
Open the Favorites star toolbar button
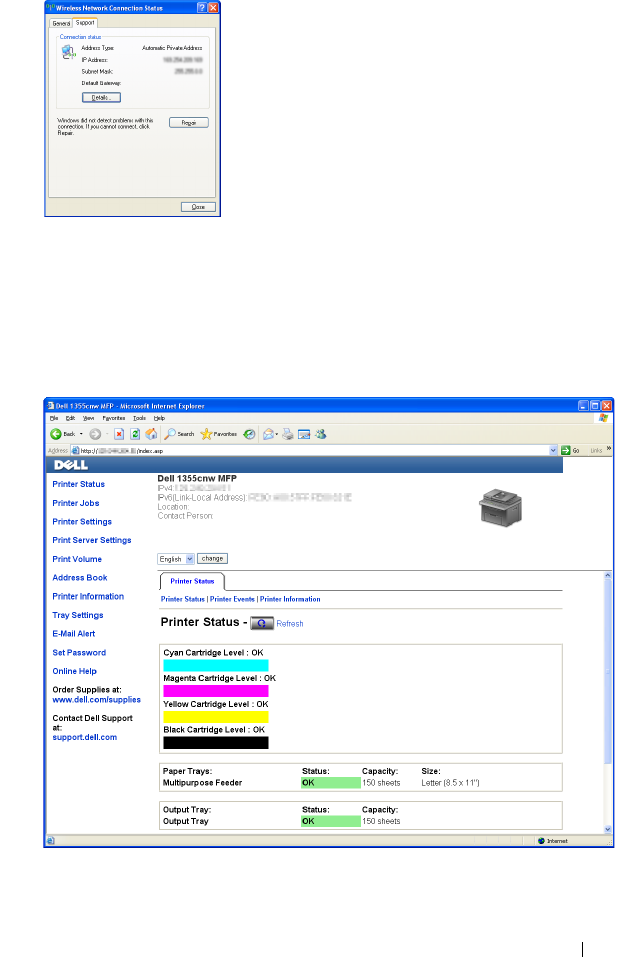tap(219, 434)
